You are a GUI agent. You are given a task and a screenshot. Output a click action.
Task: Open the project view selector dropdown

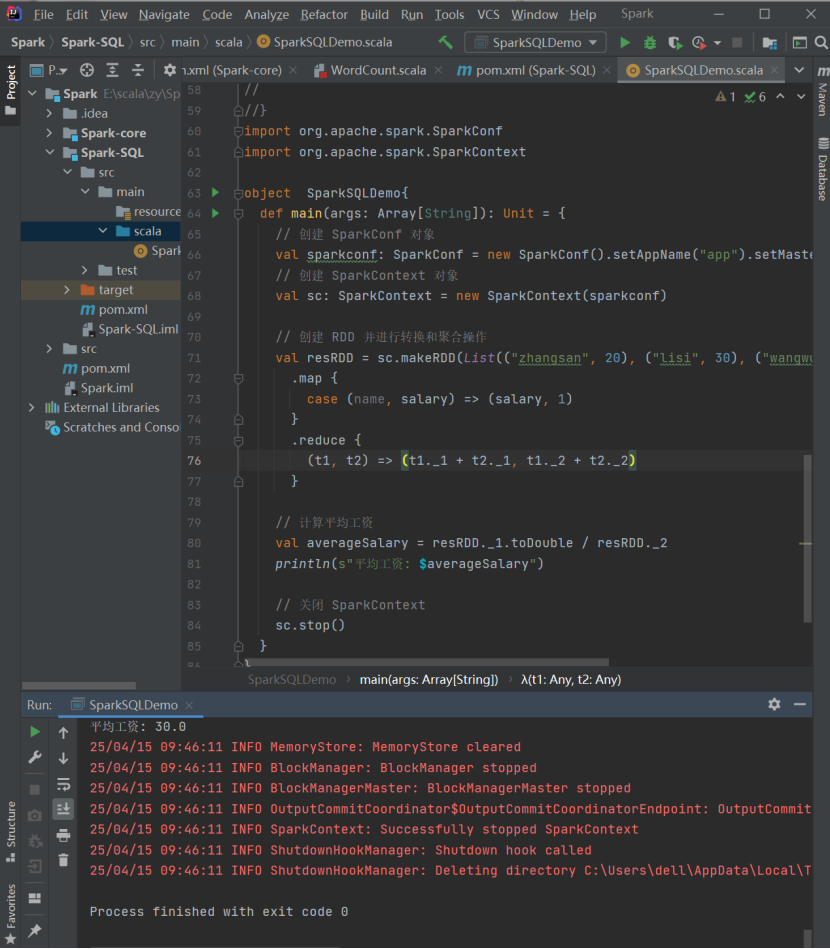(49, 70)
